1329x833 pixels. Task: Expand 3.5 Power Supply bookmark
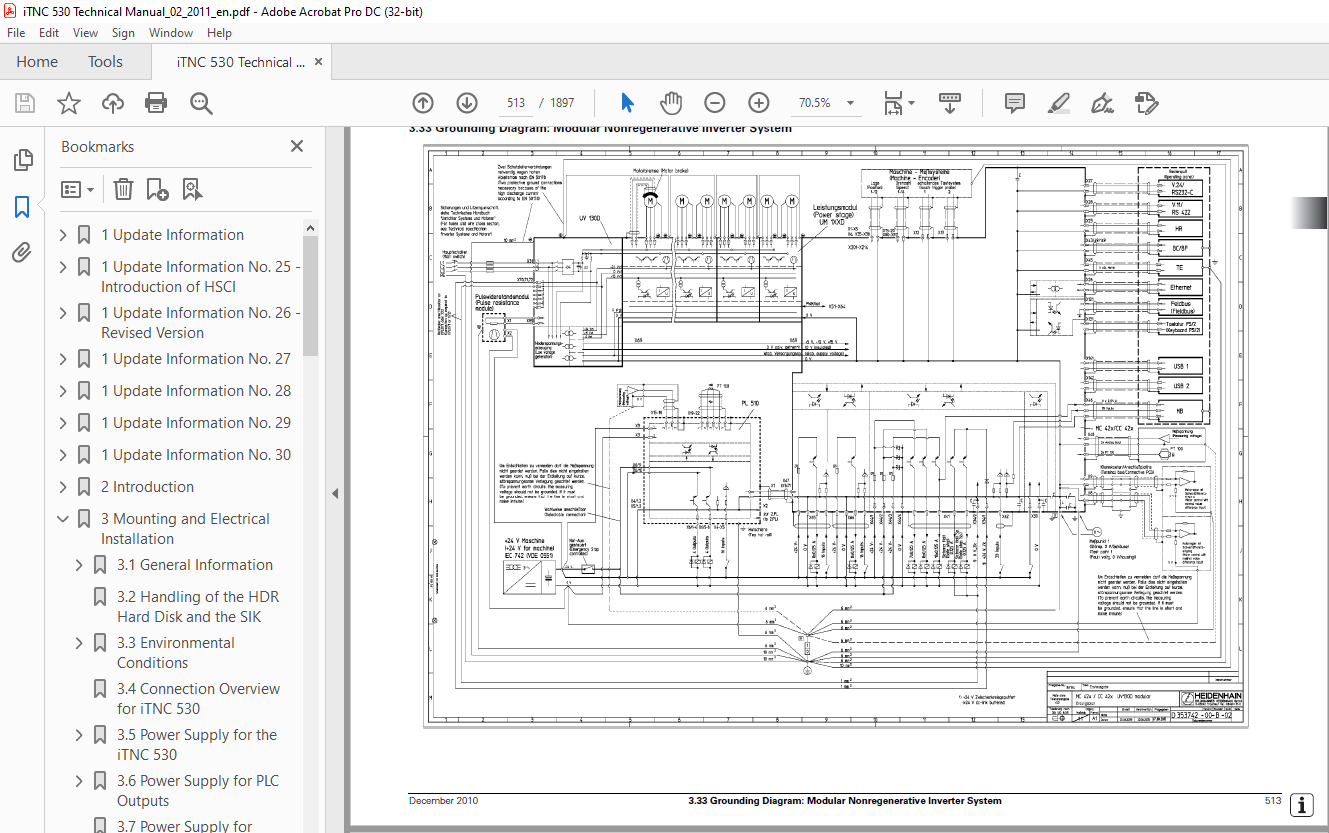[79, 735]
